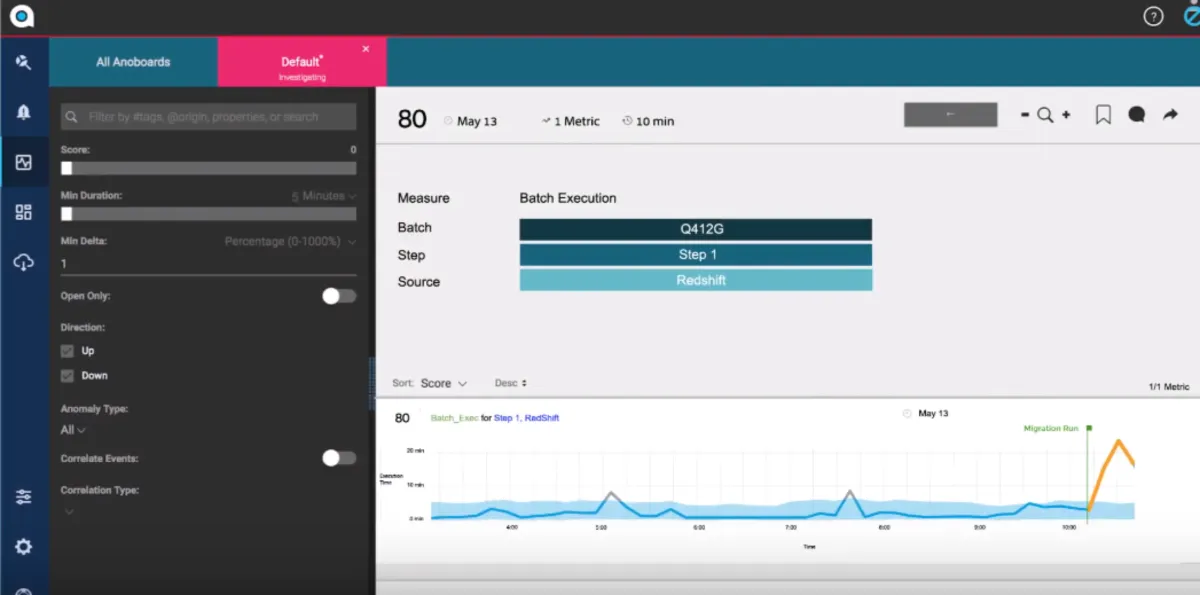1200x595 pixels.
Task: Click the Batch_Exec metric name
Action: pyautogui.click(x=454, y=418)
